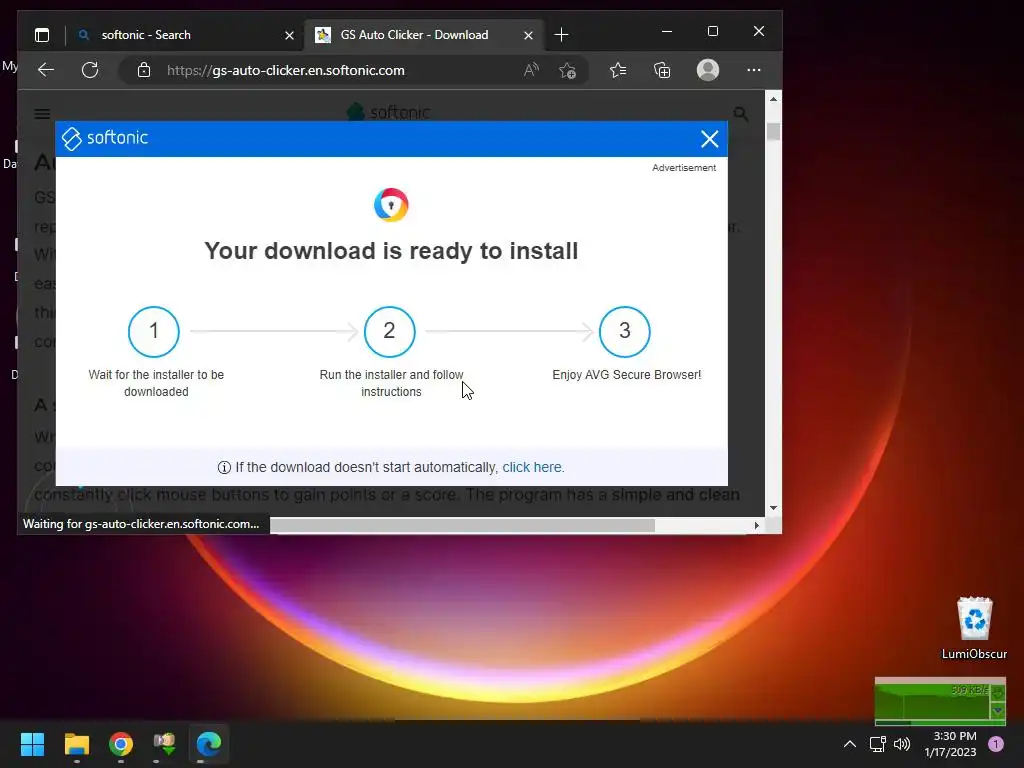Screen dimensions: 1024x768
Task: View site information lock icon
Action: click(x=144, y=70)
